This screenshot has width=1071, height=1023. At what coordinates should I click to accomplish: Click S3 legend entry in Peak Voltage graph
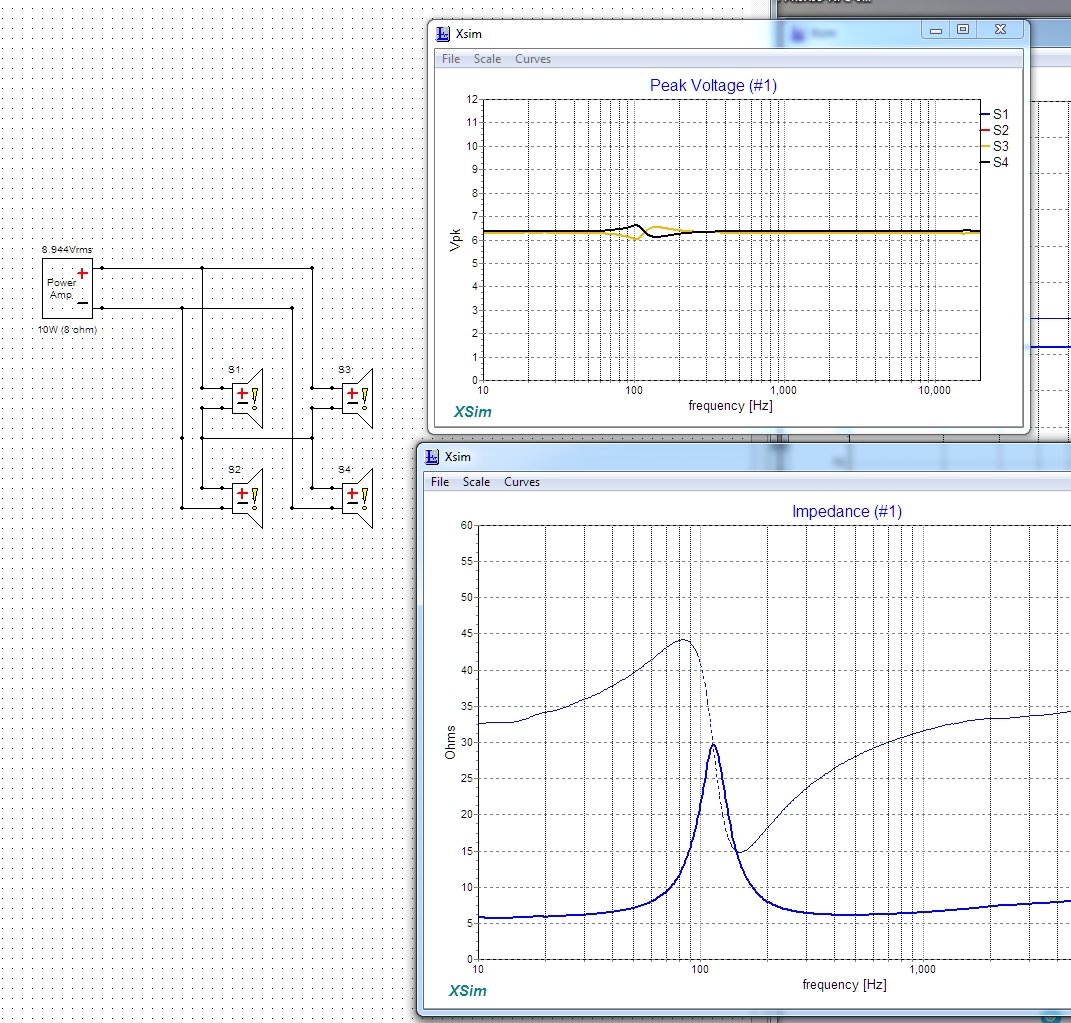pyautogui.click(x=995, y=146)
